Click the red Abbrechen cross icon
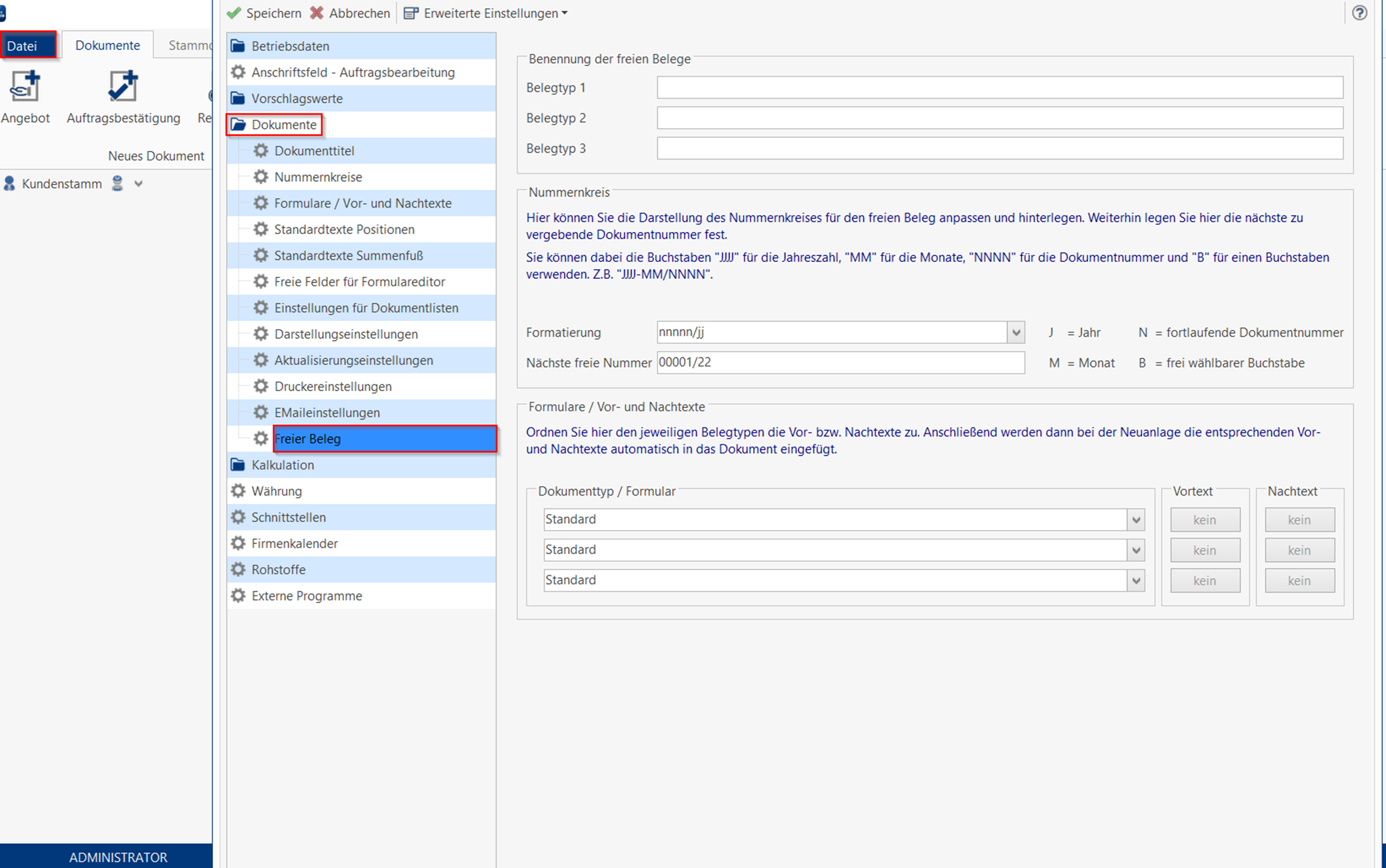This screenshot has height=868, width=1386. point(317,12)
